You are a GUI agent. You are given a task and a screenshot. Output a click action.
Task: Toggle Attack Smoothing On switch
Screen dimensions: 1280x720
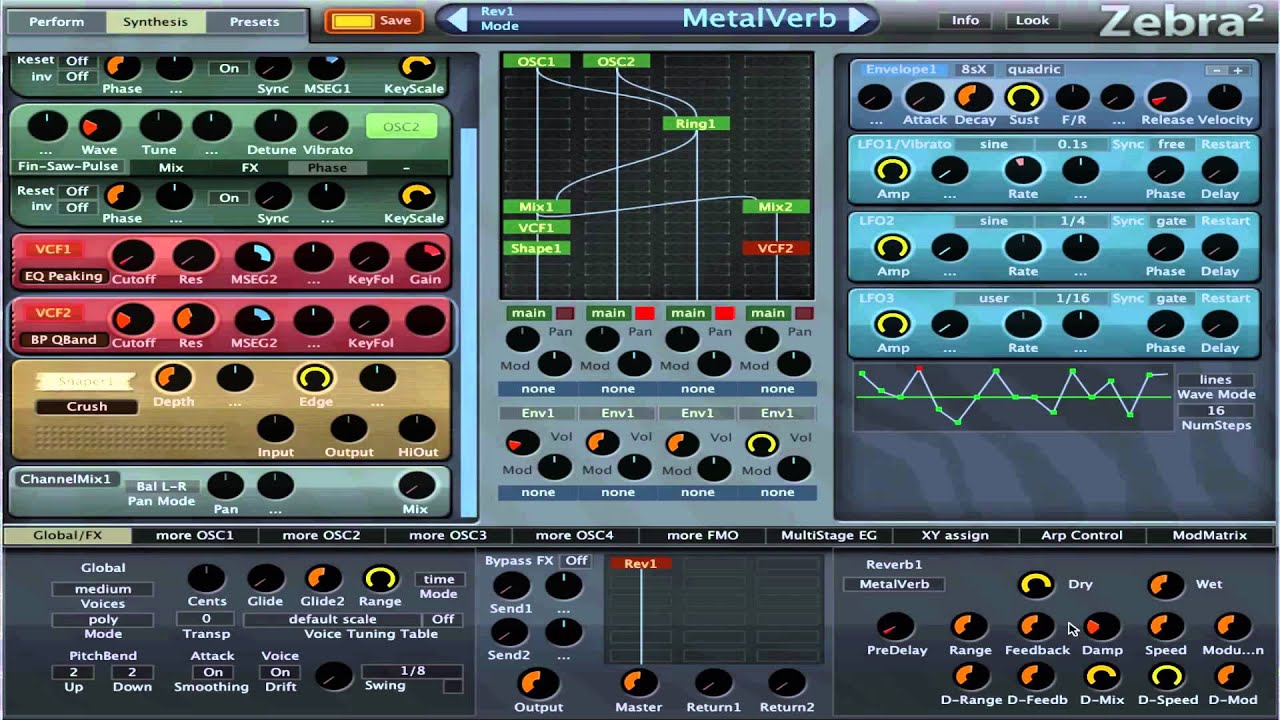[213, 672]
